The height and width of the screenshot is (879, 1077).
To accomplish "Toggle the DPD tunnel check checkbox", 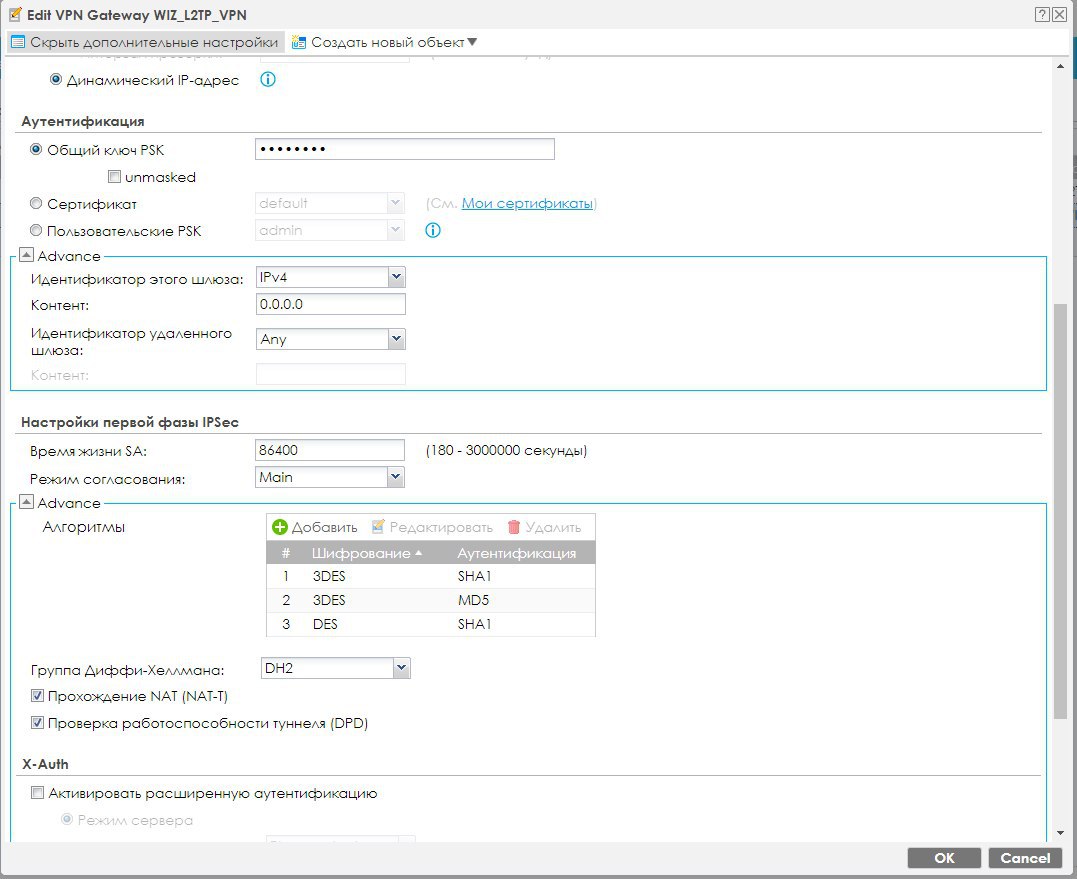I will [38, 722].
